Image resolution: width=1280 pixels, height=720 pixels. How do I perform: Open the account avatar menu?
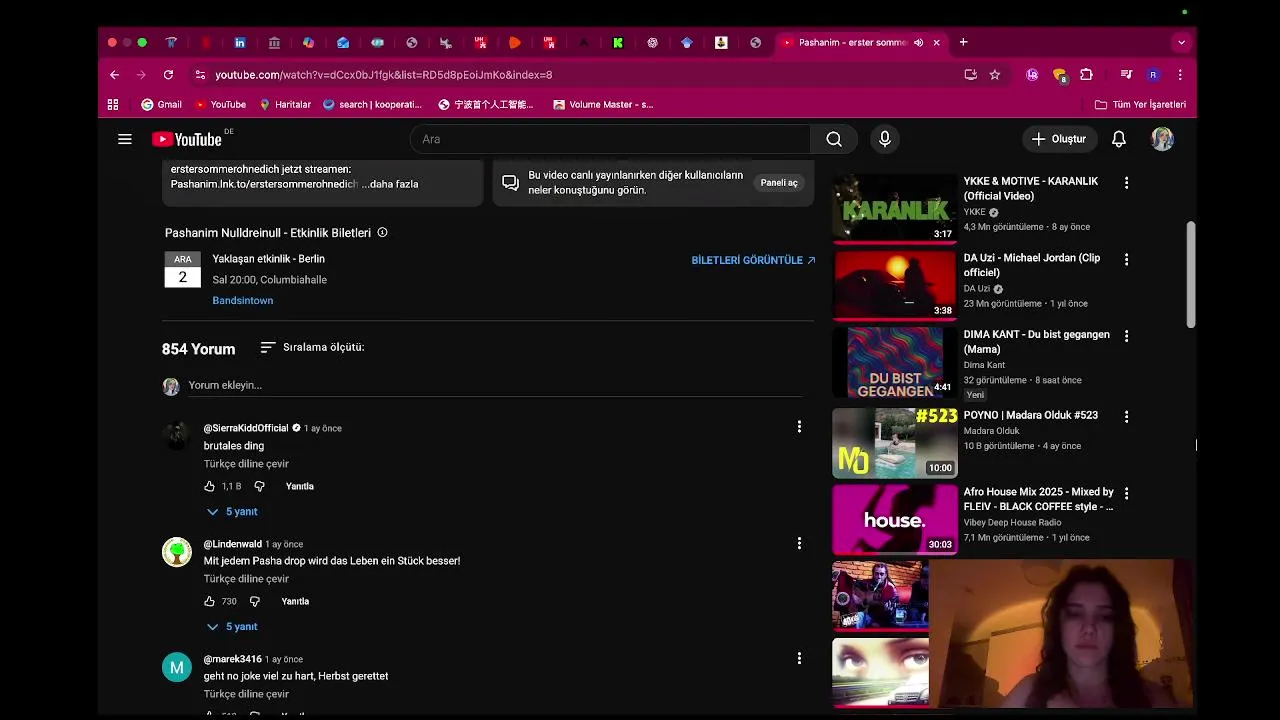click(1162, 139)
